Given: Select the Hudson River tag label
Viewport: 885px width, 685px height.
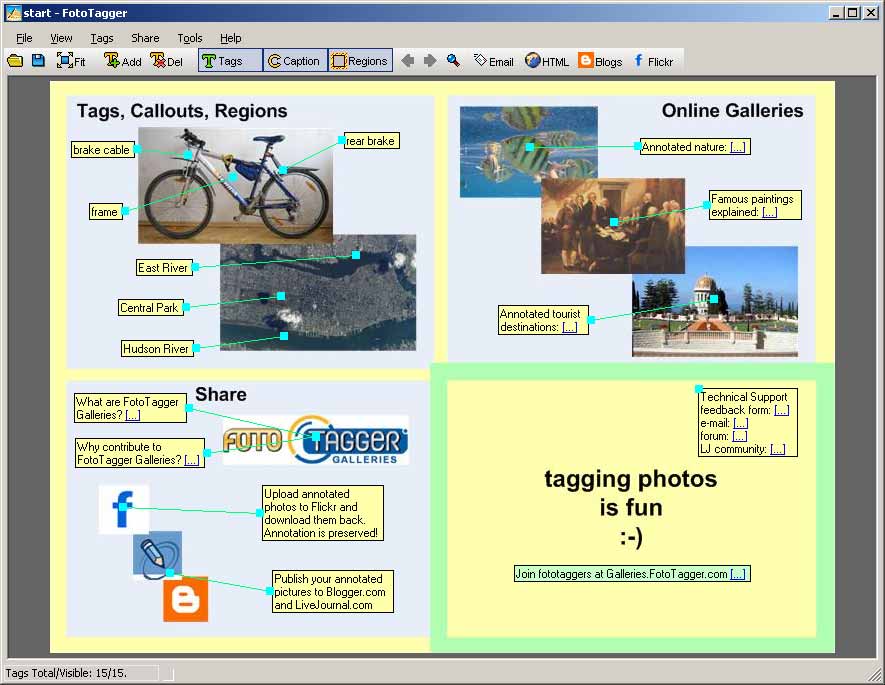Looking at the screenshot, I should click(x=157, y=349).
